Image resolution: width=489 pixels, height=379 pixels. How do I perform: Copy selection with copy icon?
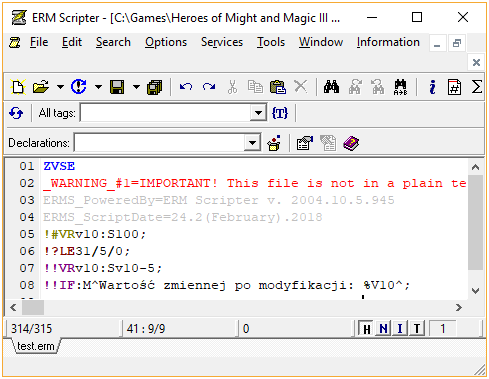point(255,87)
